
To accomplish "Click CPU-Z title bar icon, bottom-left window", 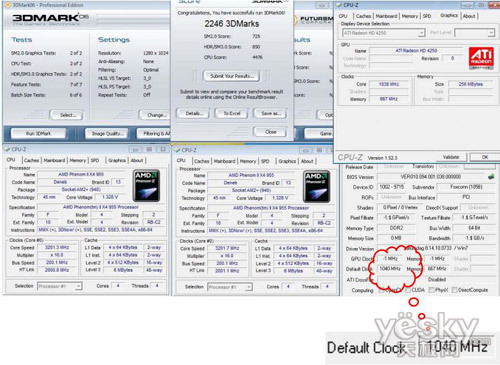I will click(7, 149).
